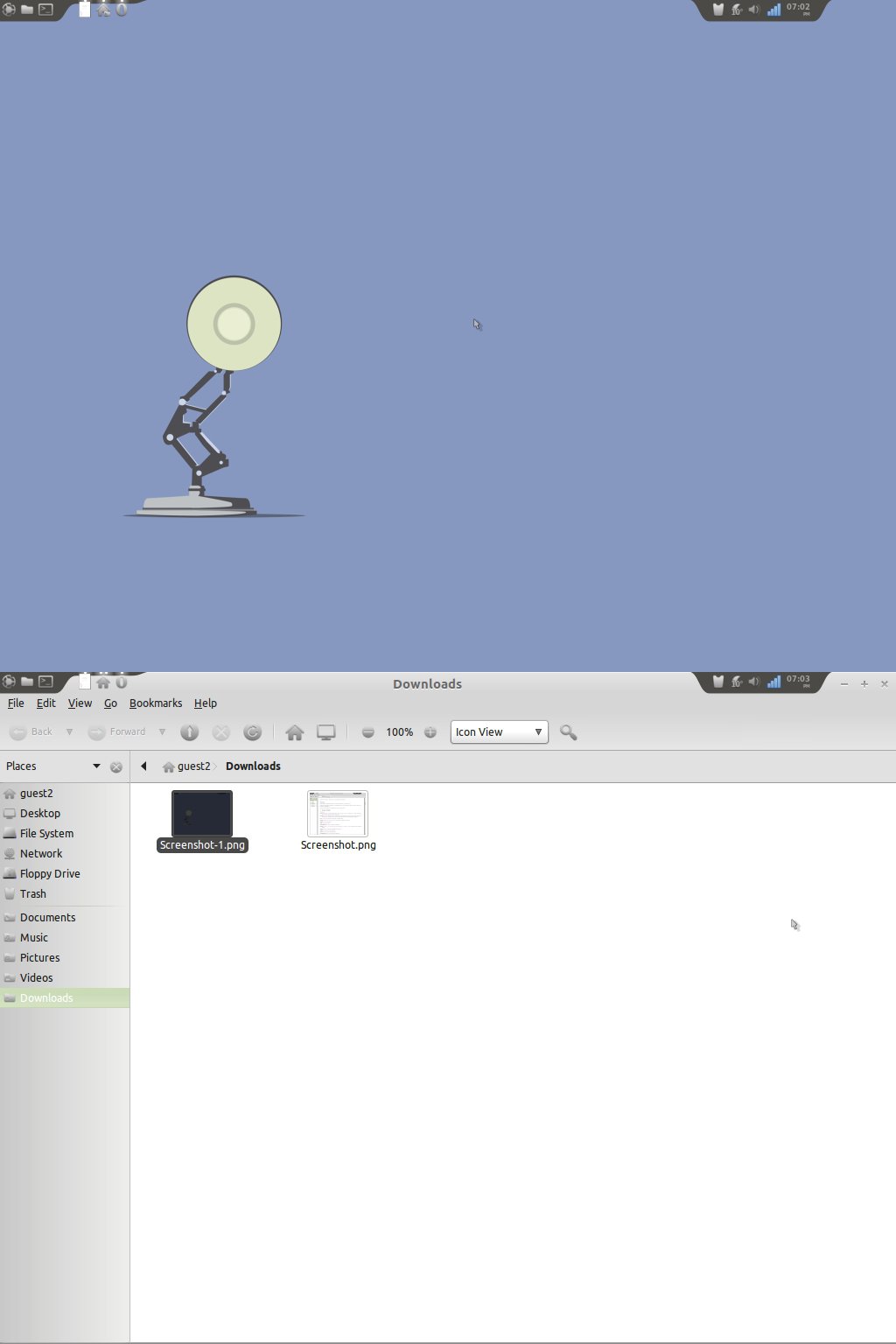Viewport: 896px width, 1344px height.
Task: Click the volume icon beside the 07:02 clock
Action: coord(754,10)
